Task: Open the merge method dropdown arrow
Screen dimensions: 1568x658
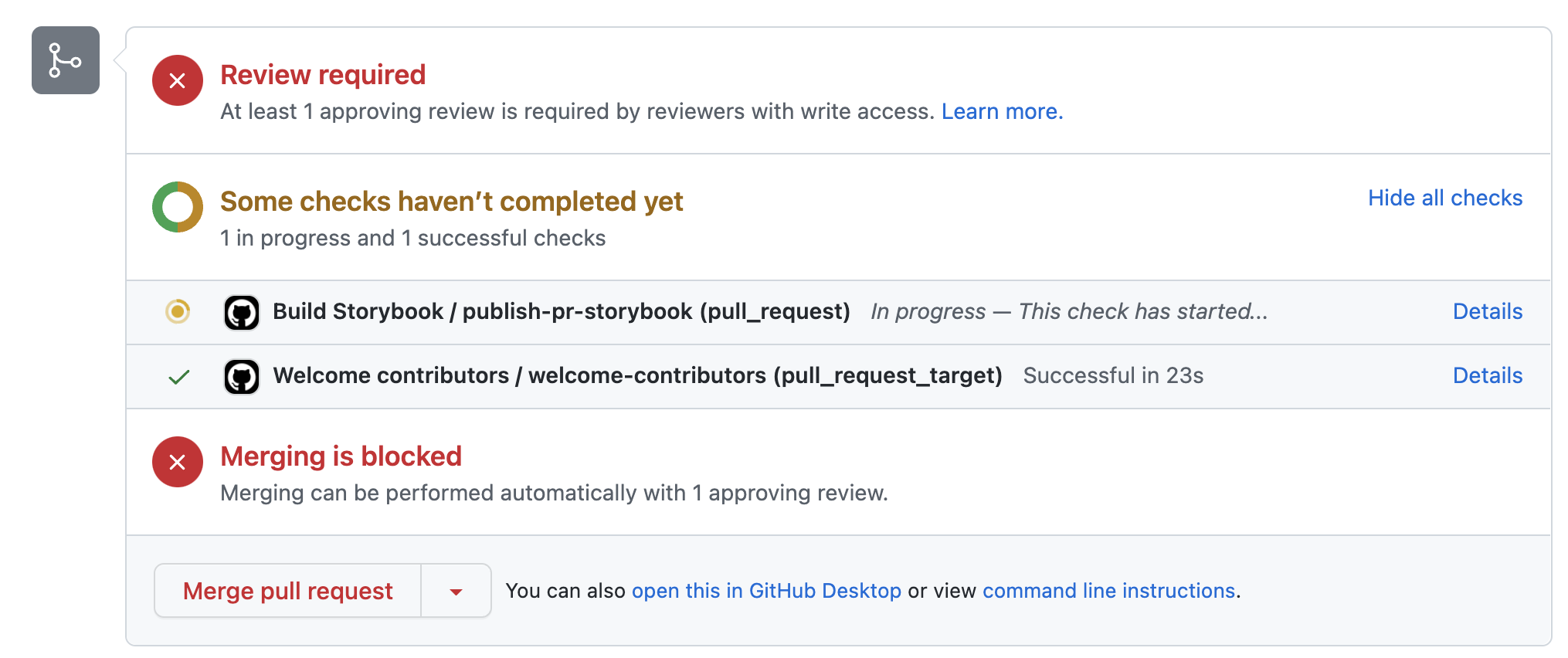Action: pyautogui.click(x=456, y=591)
